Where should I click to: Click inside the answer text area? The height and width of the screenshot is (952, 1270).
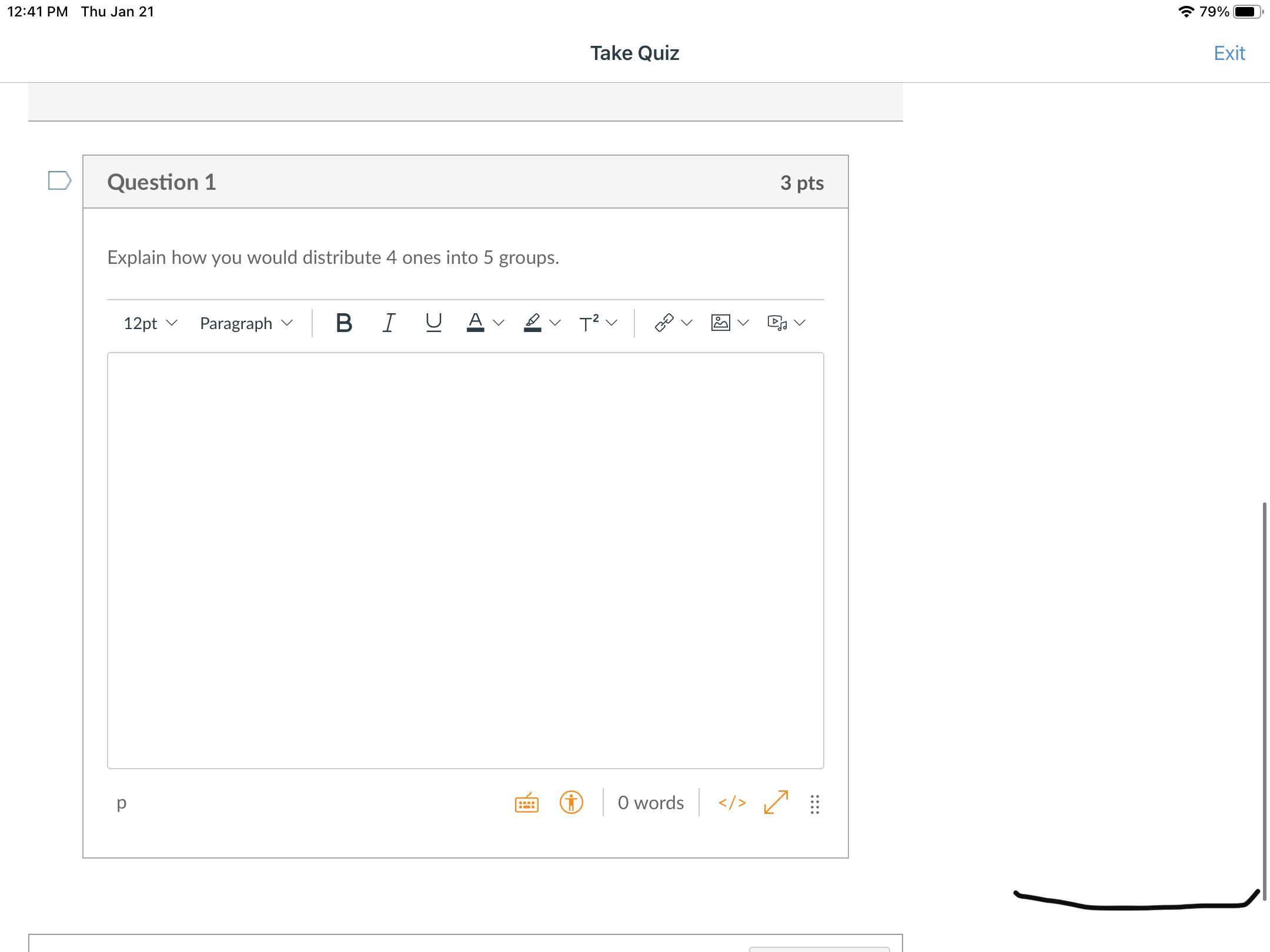click(x=465, y=560)
